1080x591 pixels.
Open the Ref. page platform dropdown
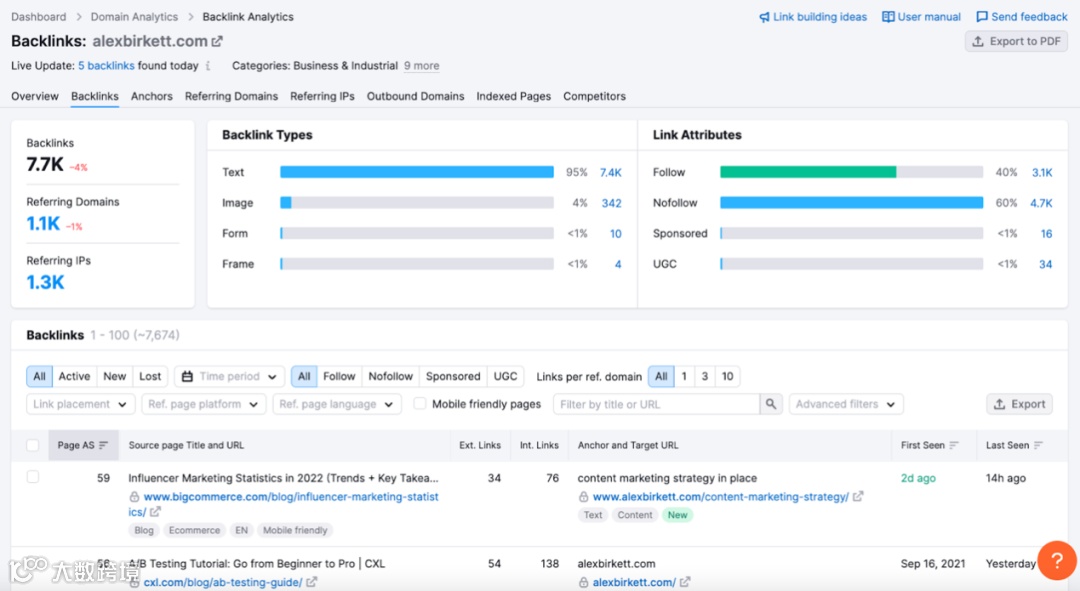[203, 404]
